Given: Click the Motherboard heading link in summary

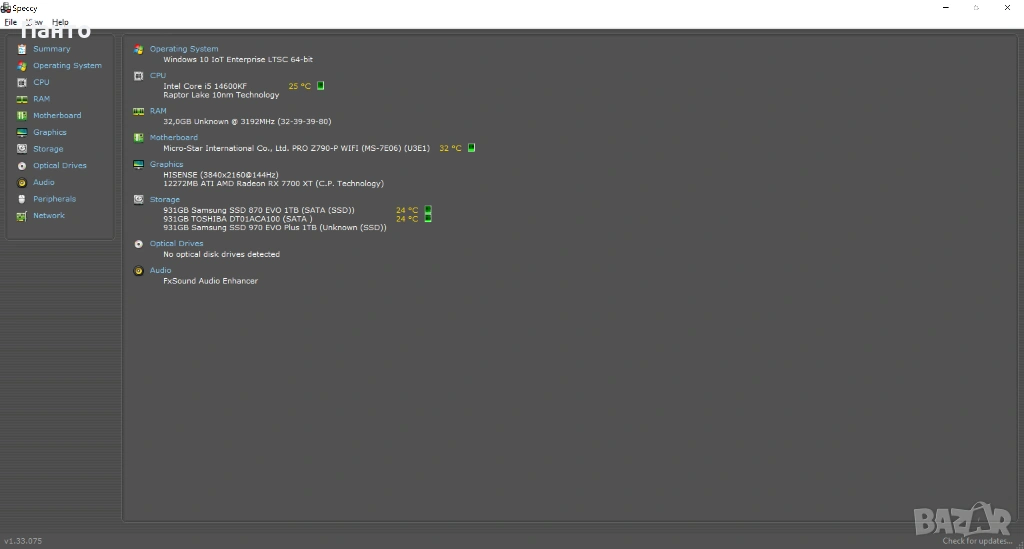Looking at the screenshot, I should (x=174, y=138).
